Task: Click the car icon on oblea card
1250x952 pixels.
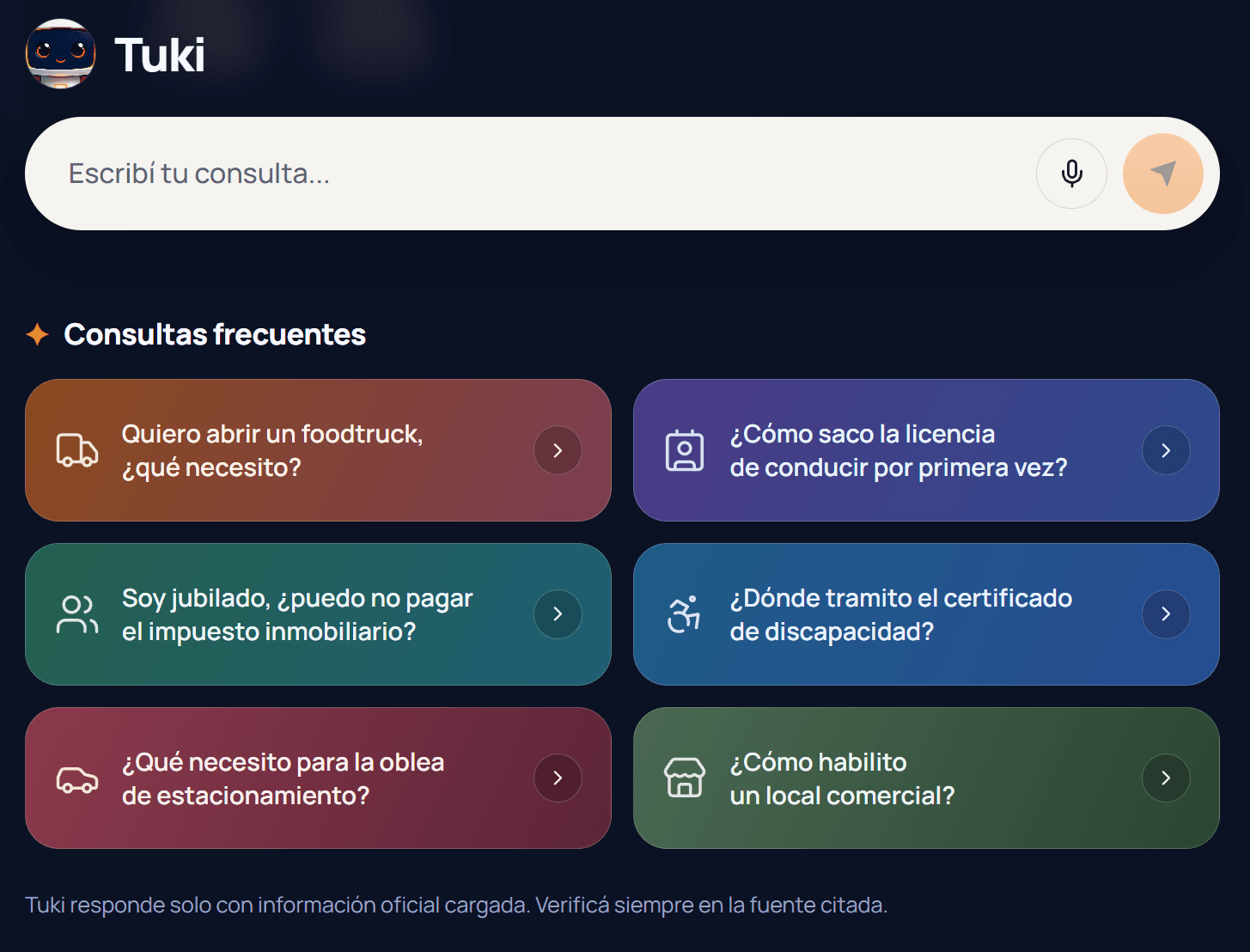Action: pos(77,778)
